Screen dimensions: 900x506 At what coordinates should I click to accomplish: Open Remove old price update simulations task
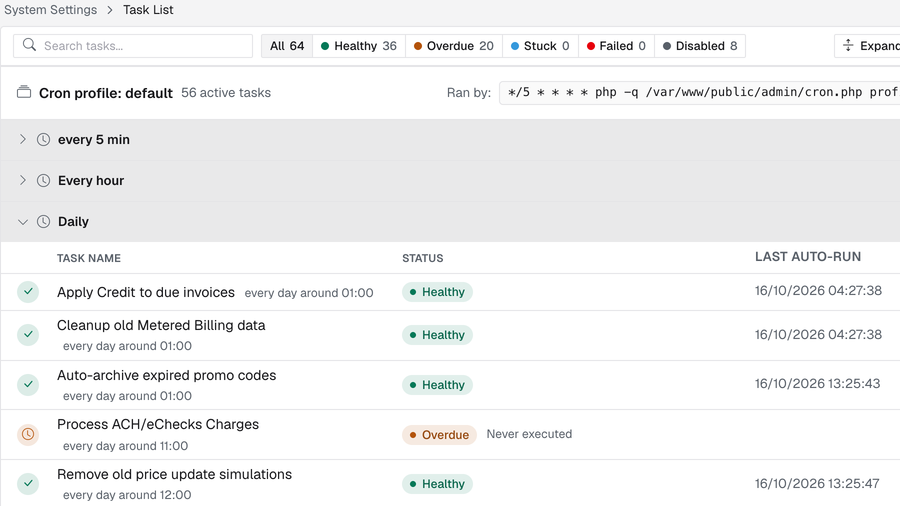pyautogui.click(x=174, y=474)
